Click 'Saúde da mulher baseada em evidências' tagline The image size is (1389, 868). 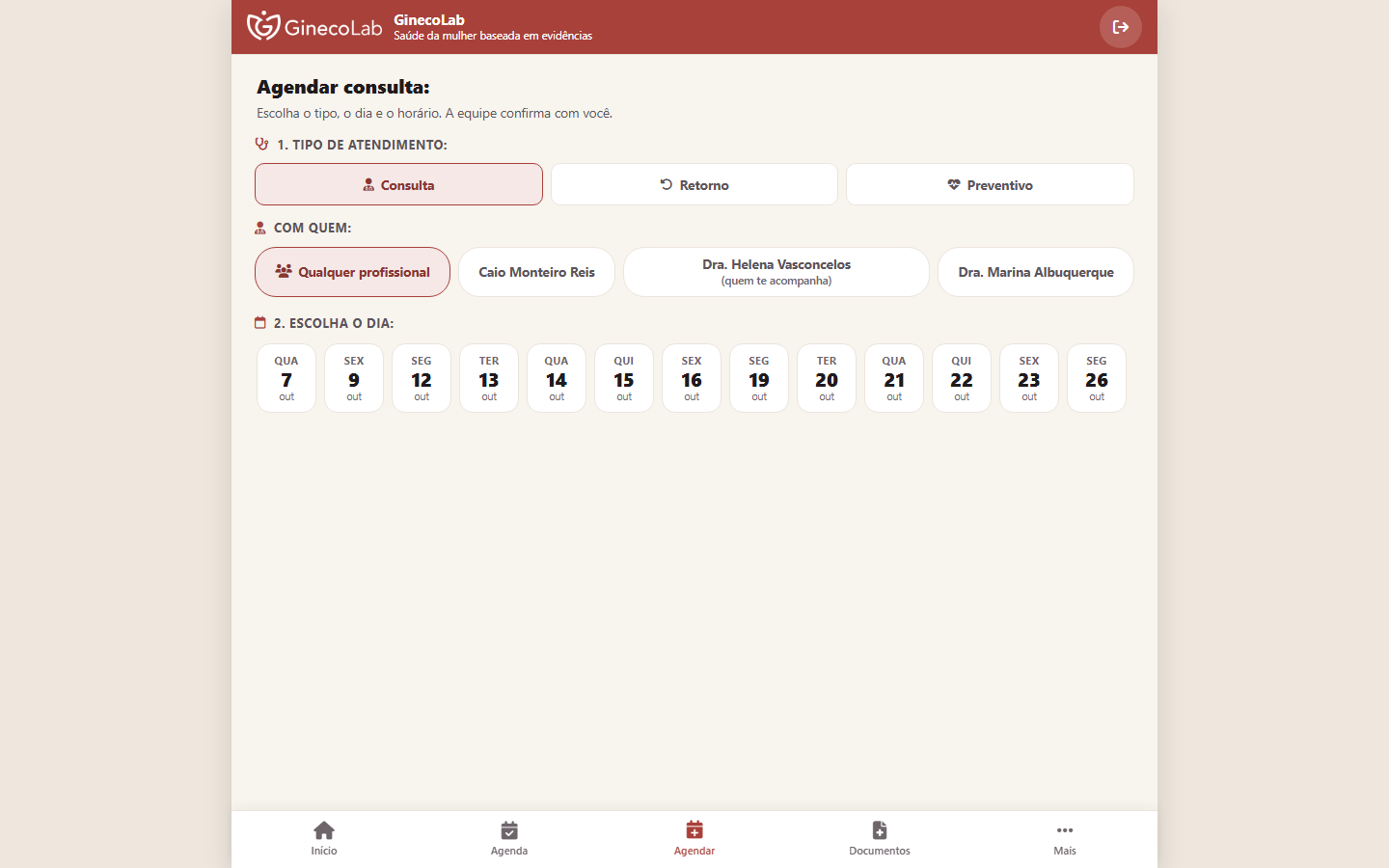[493, 36]
